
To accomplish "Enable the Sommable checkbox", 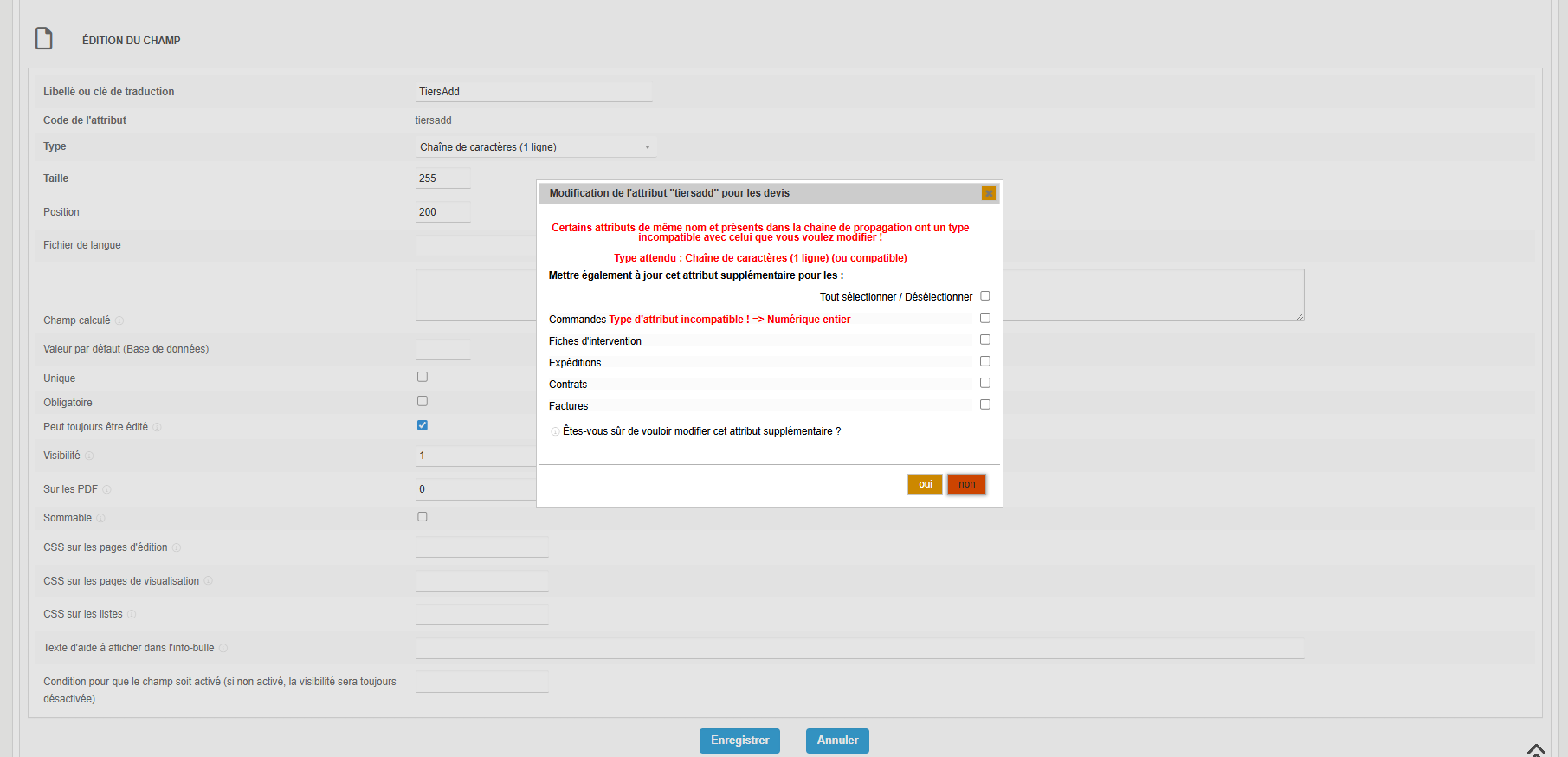I will point(423,517).
